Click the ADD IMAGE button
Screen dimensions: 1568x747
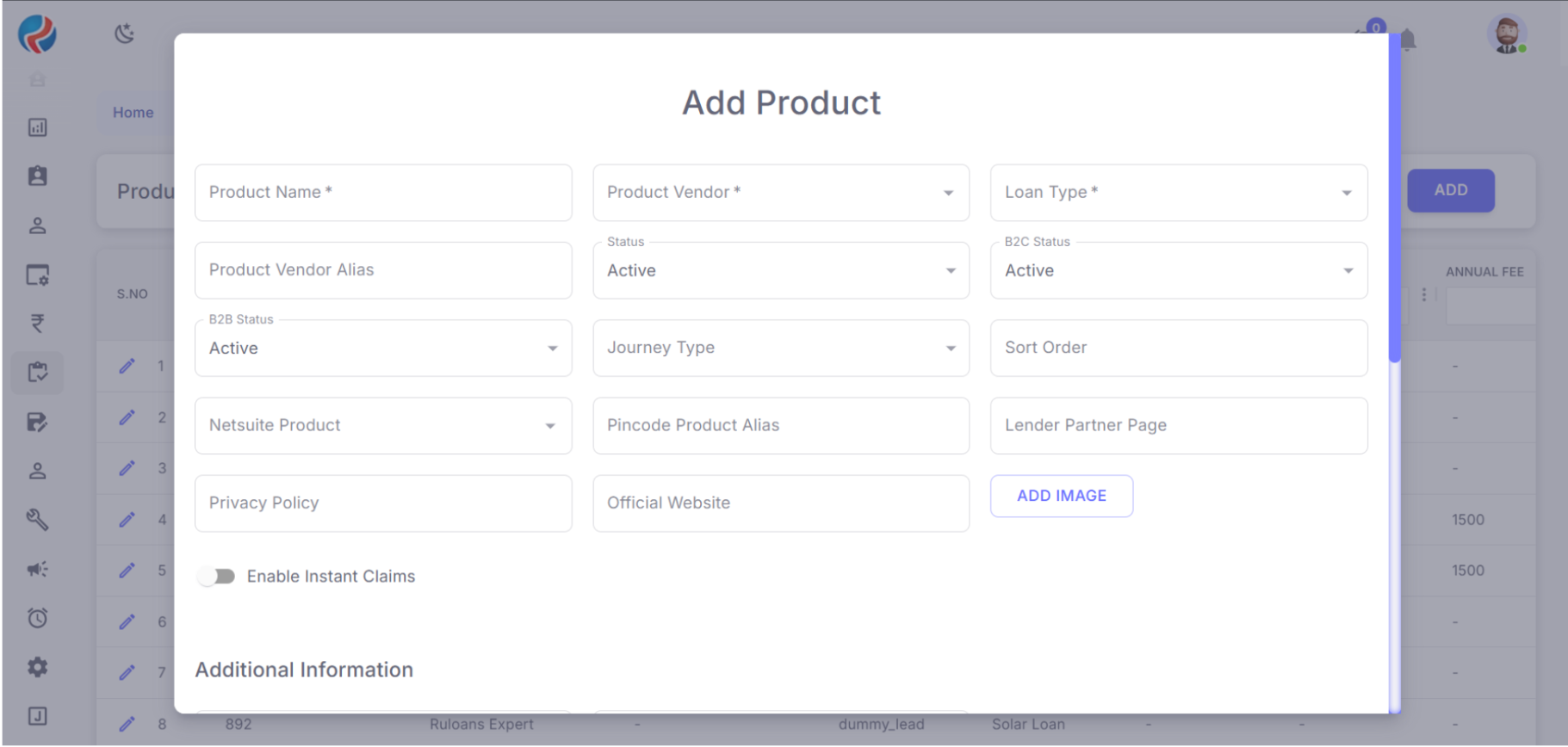[x=1061, y=497]
